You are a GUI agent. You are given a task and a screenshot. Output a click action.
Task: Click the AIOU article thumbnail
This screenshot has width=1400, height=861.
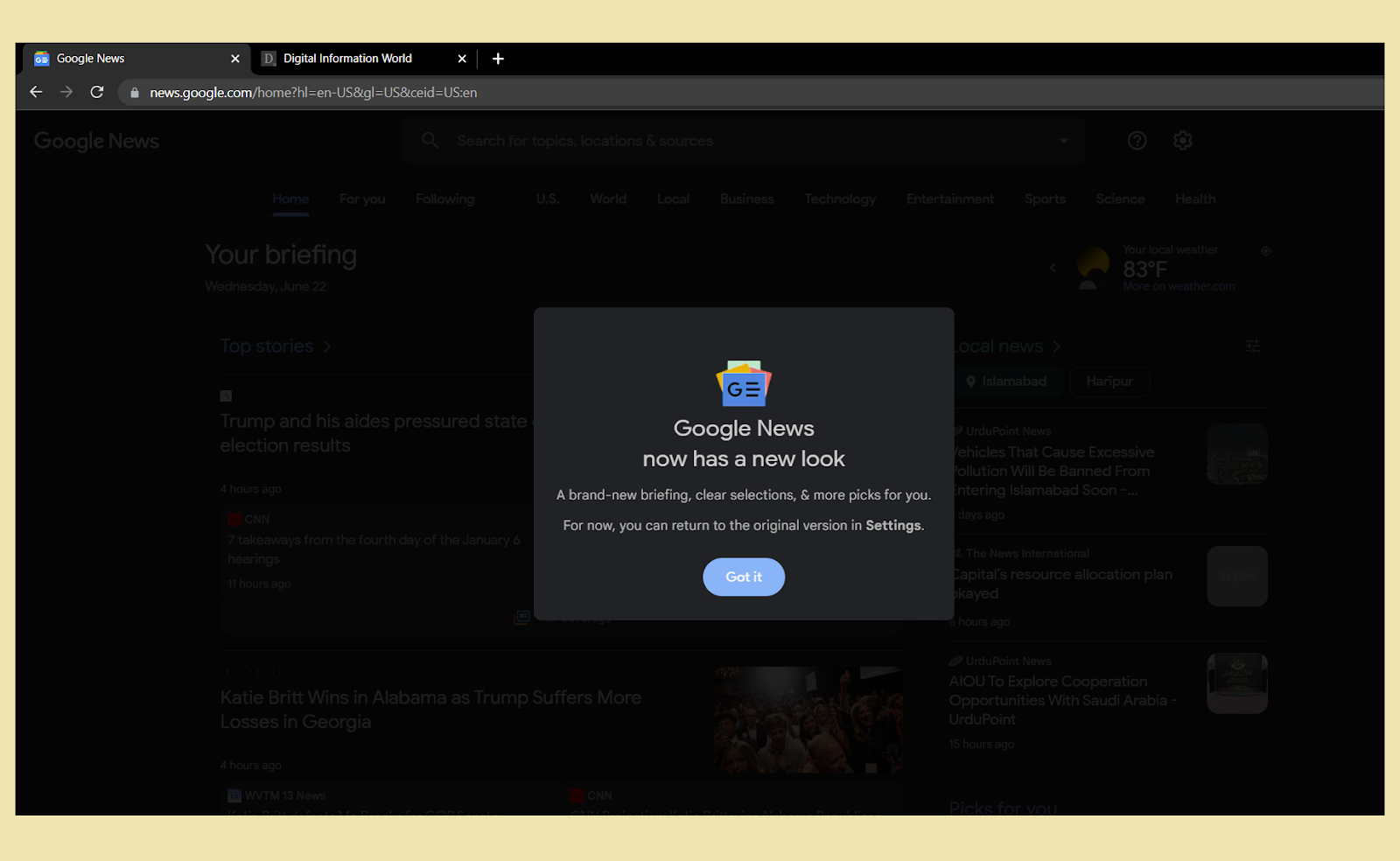pos(1237,683)
